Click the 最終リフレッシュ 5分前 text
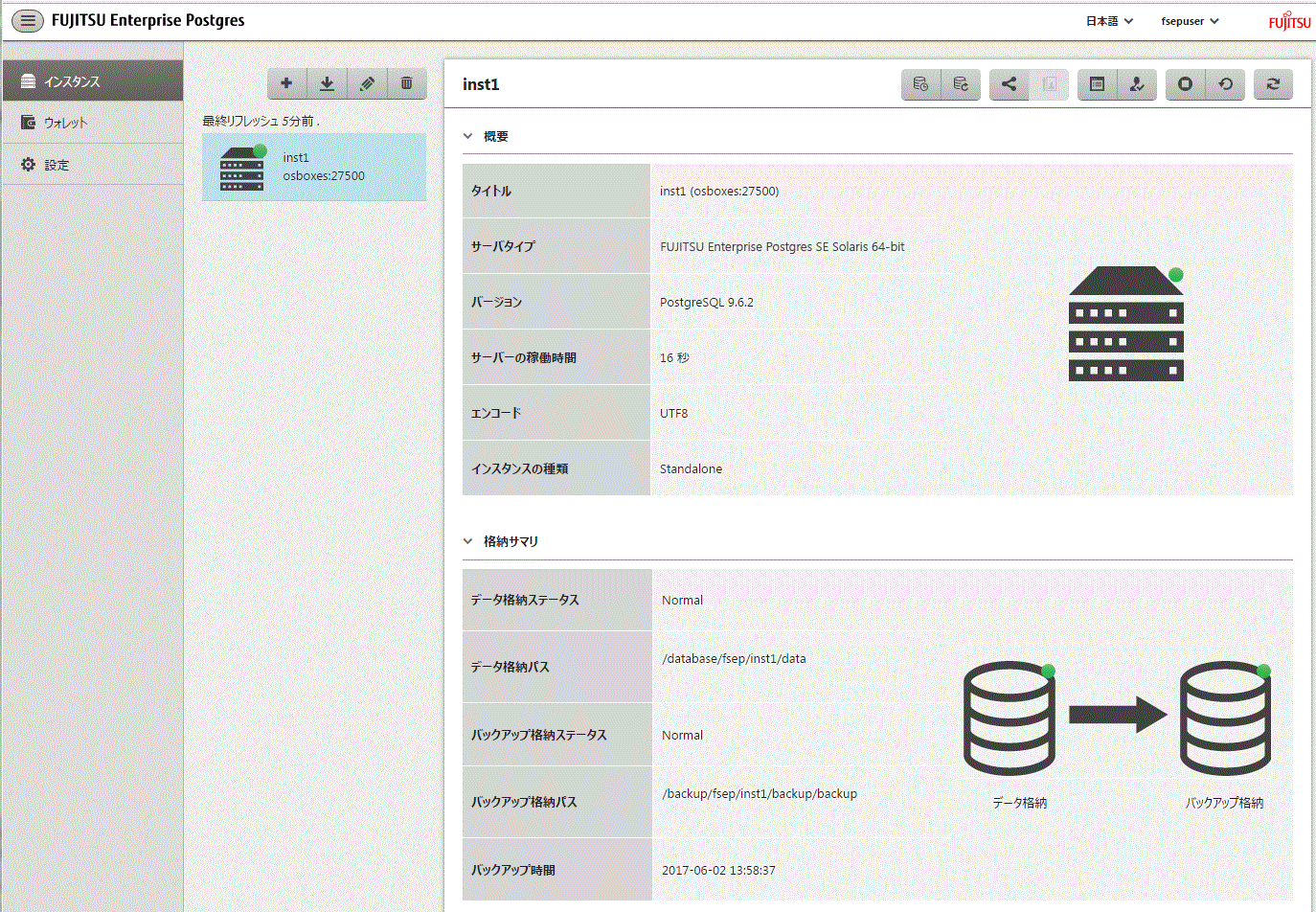The height and width of the screenshot is (912, 1316). click(261, 121)
